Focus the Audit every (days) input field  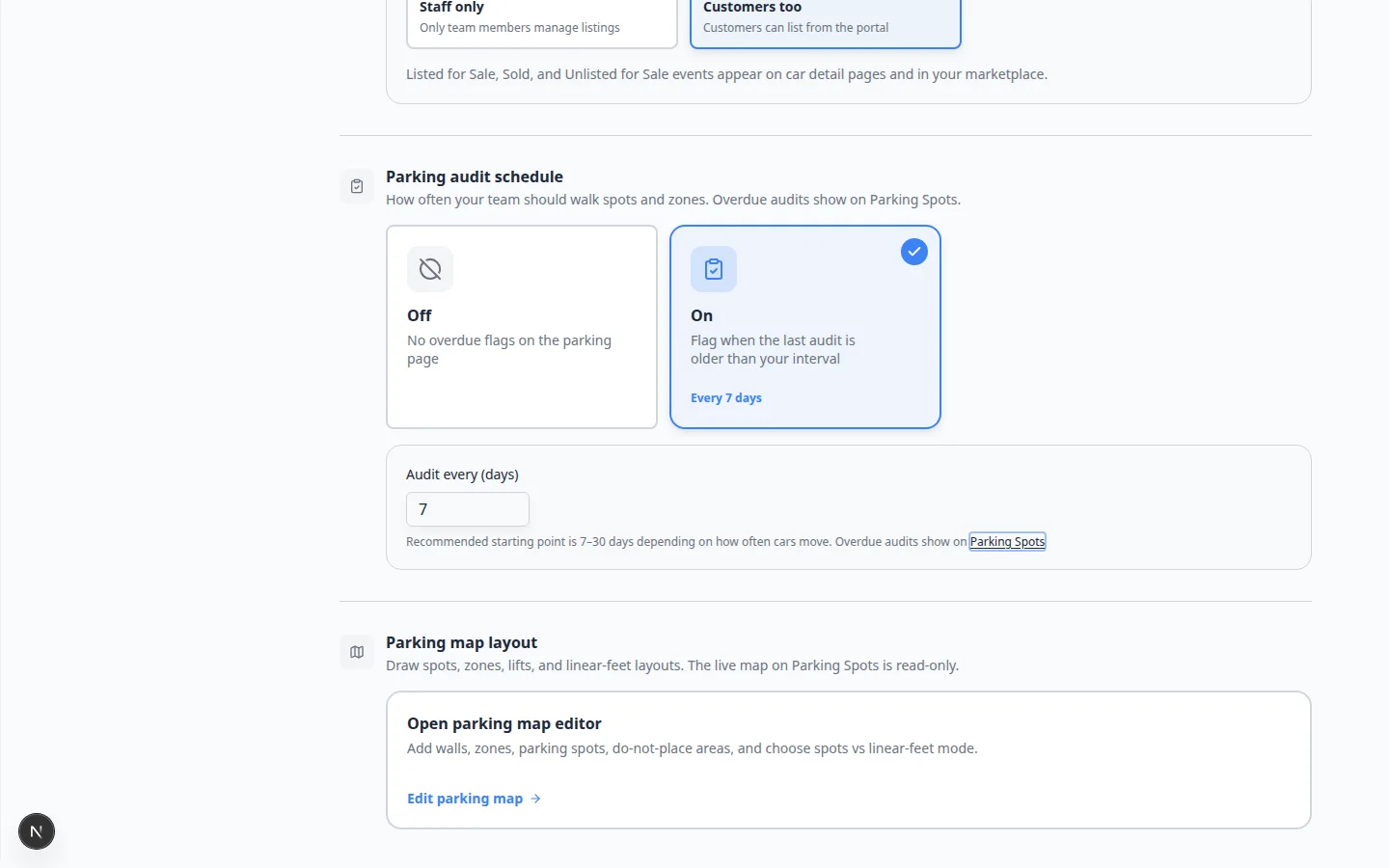(x=468, y=509)
